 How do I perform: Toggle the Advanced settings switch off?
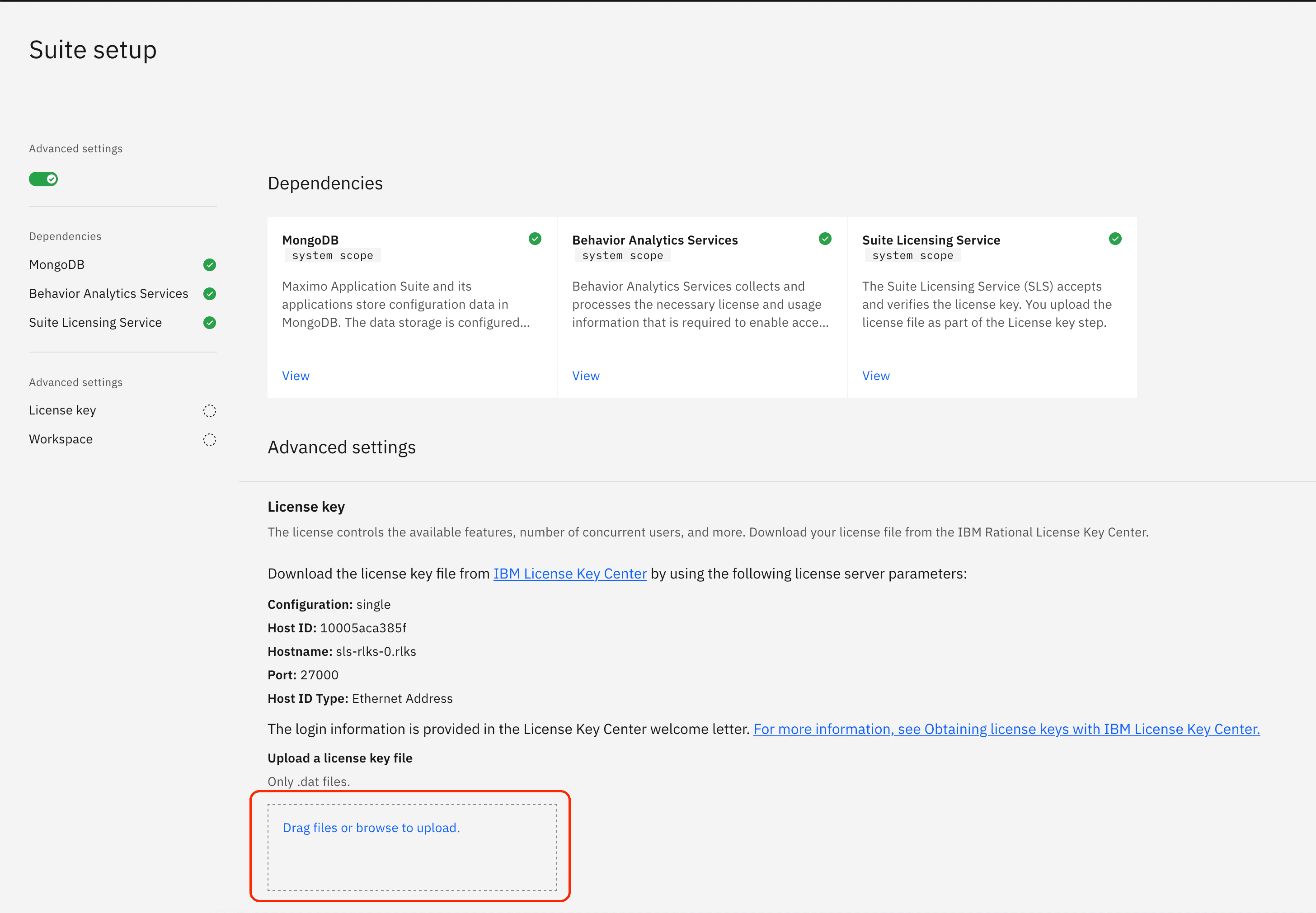click(43, 179)
